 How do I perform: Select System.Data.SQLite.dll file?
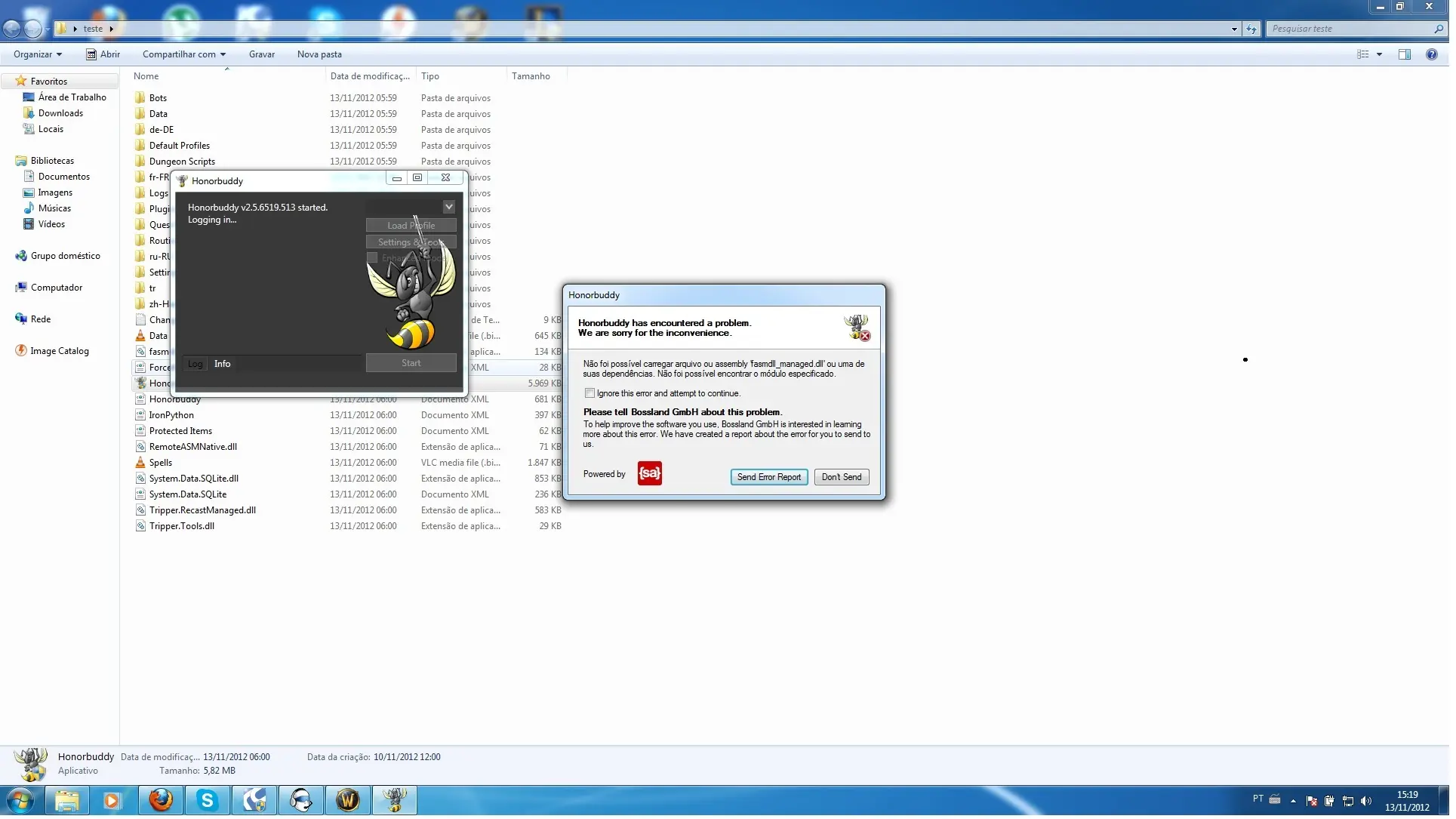(194, 479)
